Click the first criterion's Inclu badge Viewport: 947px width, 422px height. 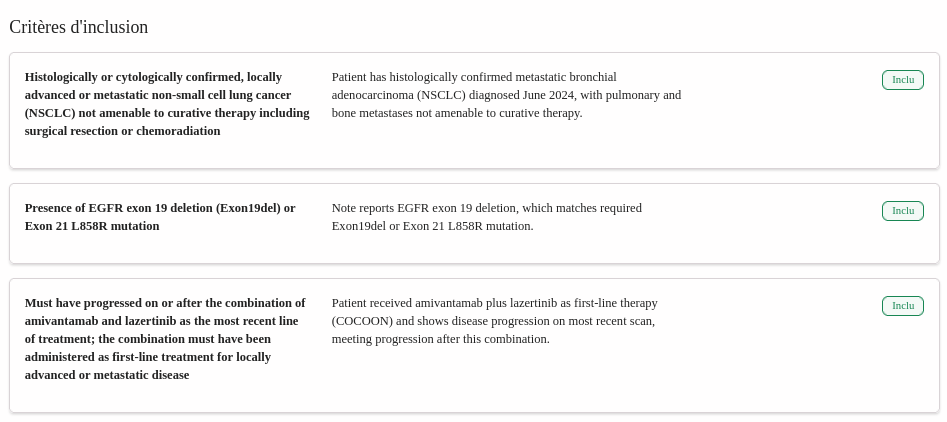tap(902, 80)
